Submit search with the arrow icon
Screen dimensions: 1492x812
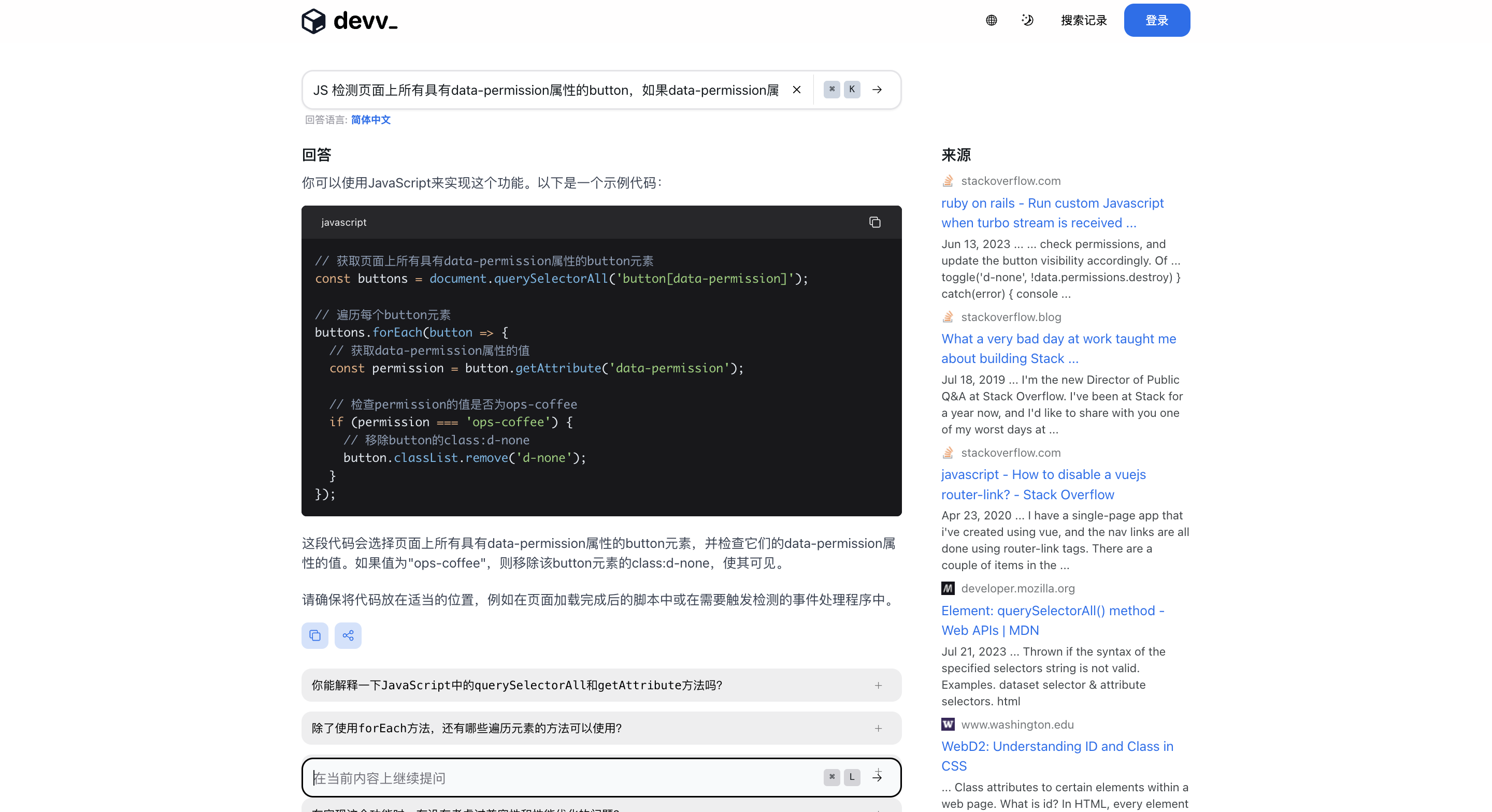click(877, 90)
